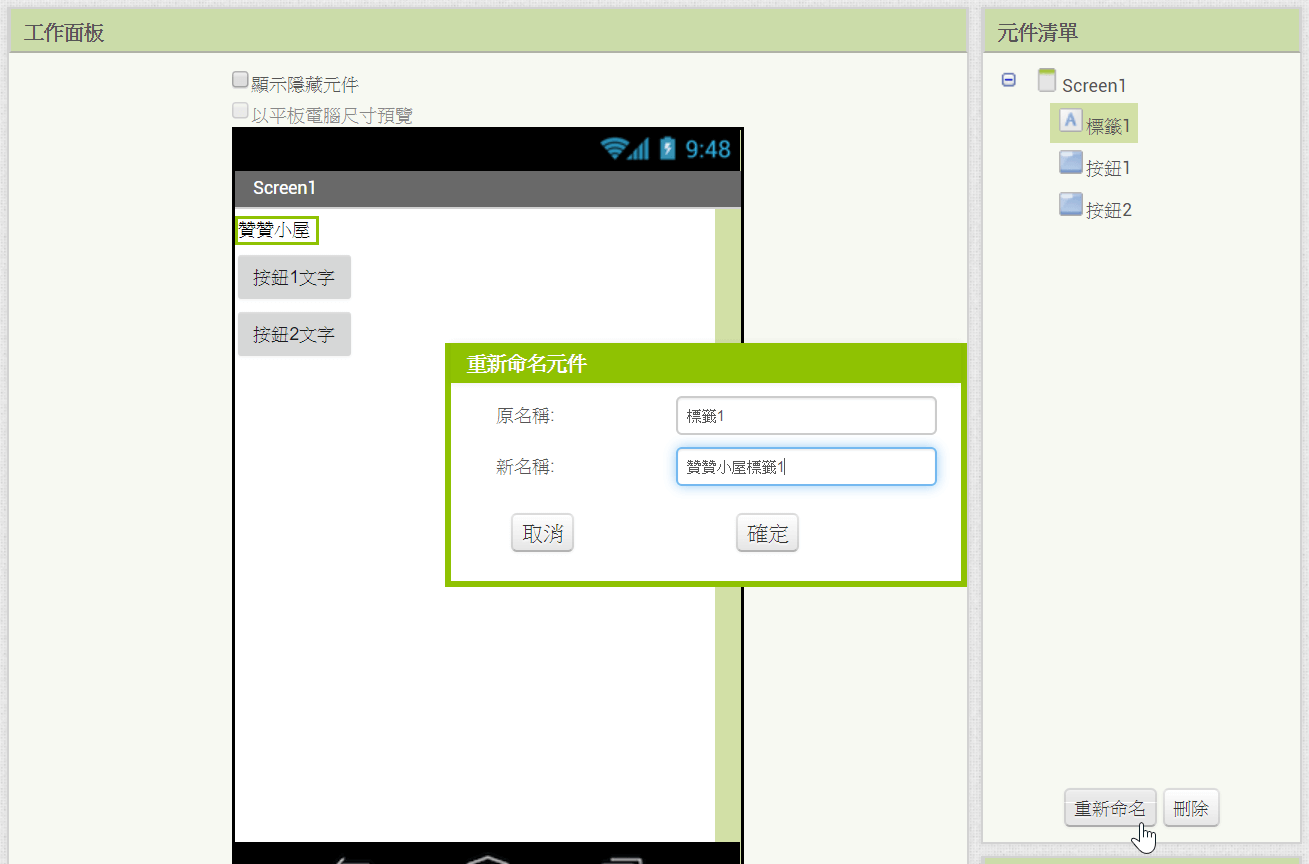Select the 贊贊小屋 label in the phone preview
The height and width of the screenshot is (864, 1309).
point(276,230)
